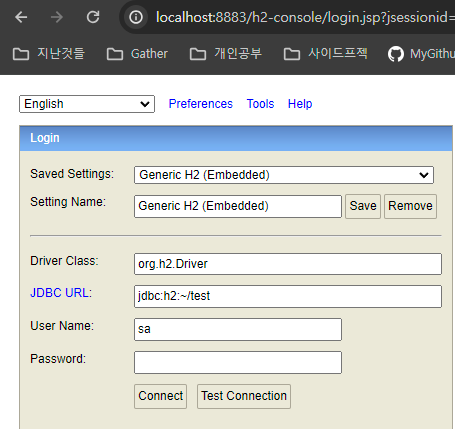Click the User Name label
The height and width of the screenshot is (429, 455).
pos(62,326)
